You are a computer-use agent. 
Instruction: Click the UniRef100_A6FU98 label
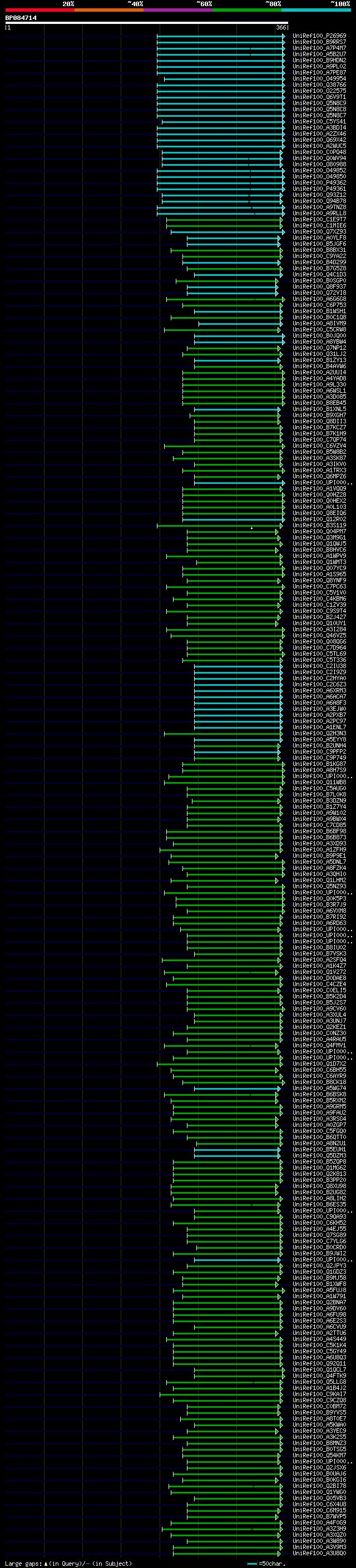pos(319,1315)
